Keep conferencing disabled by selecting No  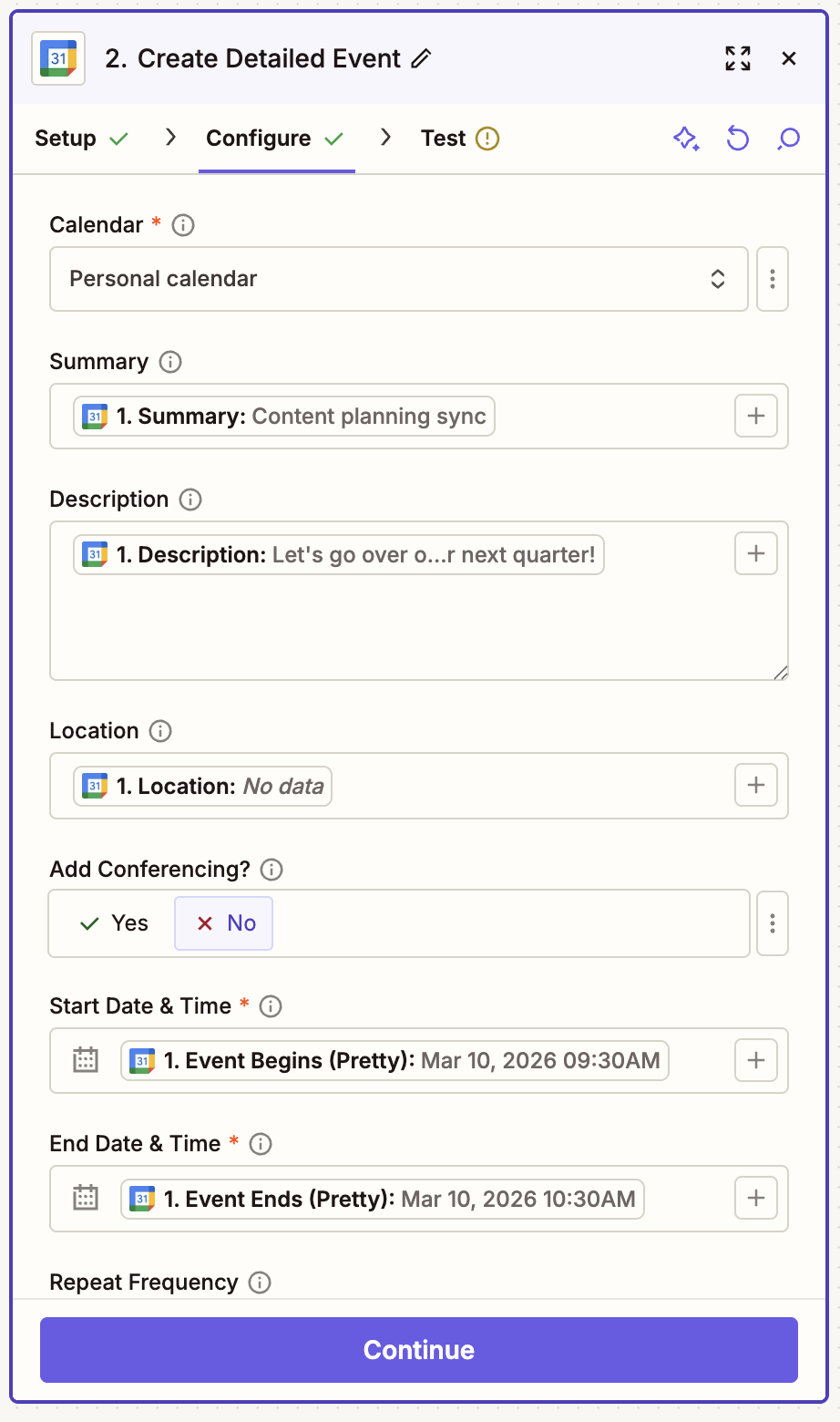[223, 922]
